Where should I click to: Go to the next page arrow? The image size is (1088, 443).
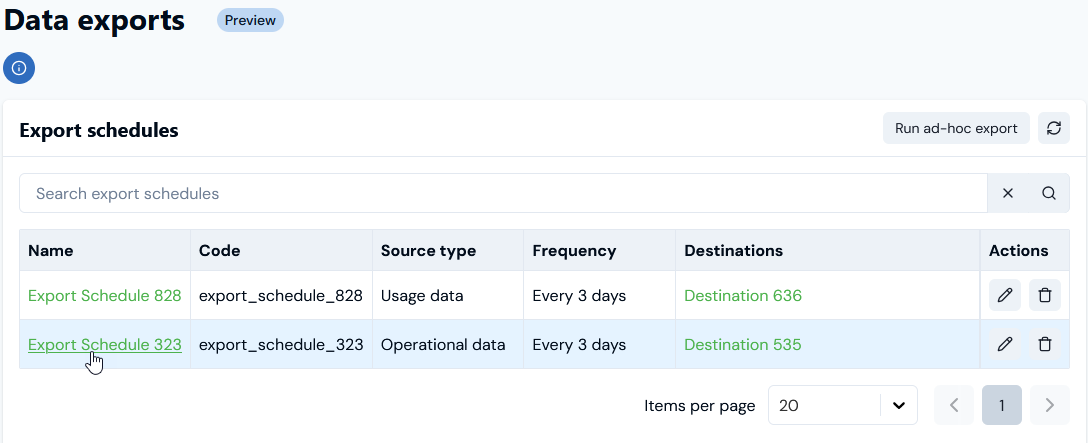click(x=1049, y=405)
